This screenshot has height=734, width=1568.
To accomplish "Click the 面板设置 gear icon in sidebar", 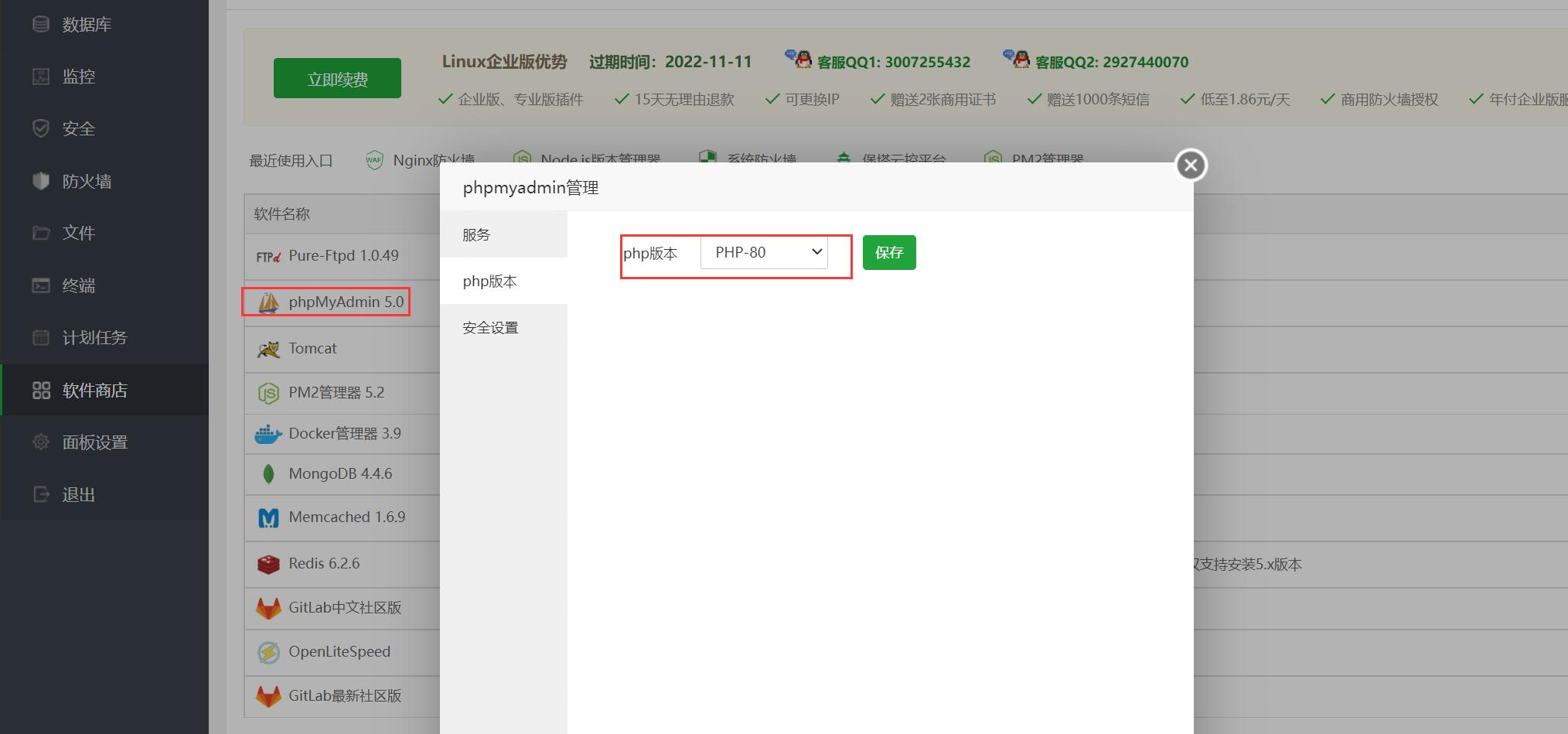I will click(x=41, y=442).
